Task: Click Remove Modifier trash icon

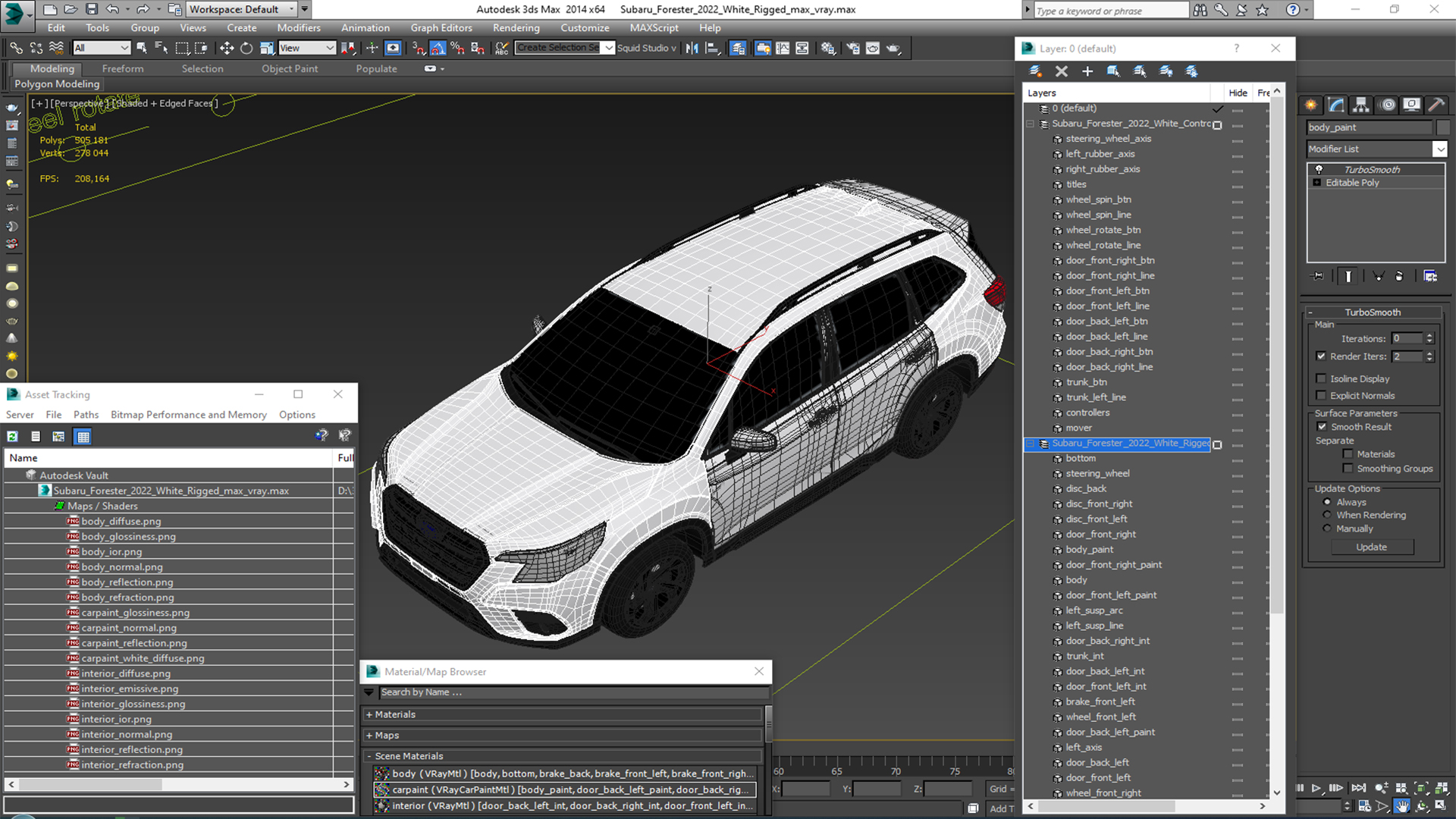Action: point(1399,276)
